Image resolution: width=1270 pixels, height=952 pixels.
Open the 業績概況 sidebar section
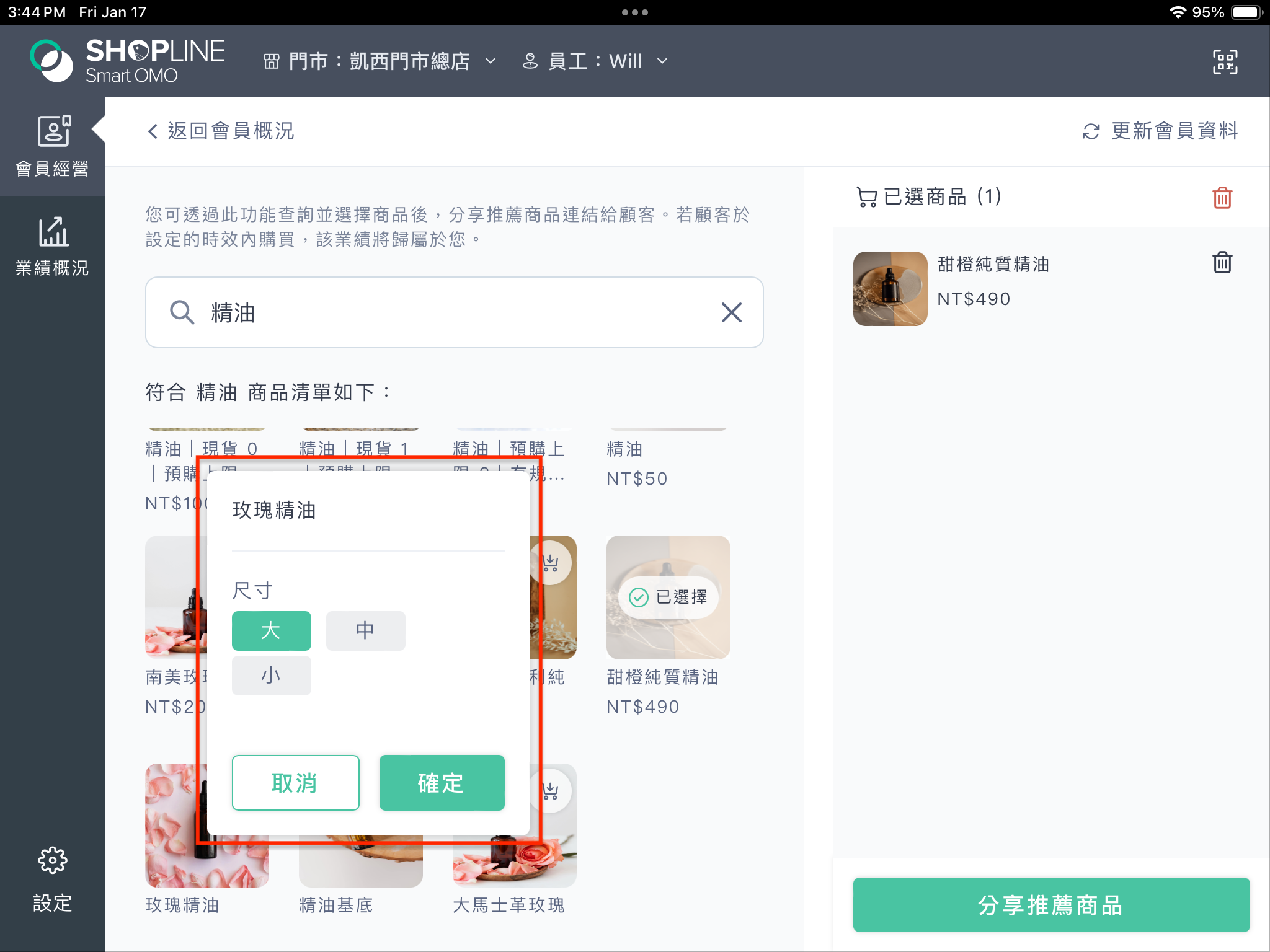[x=52, y=246]
